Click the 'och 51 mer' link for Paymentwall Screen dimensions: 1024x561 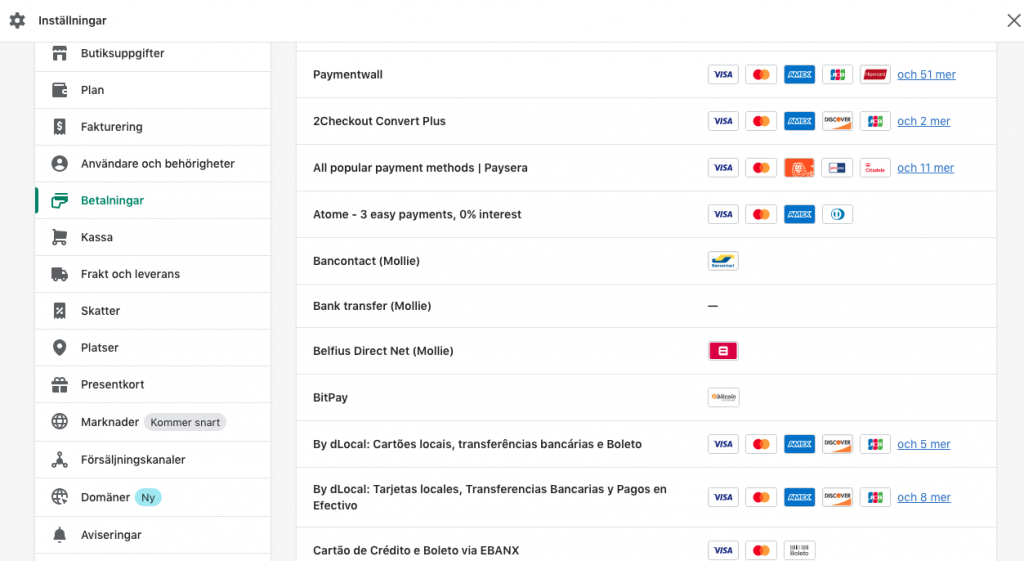tap(926, 74)
